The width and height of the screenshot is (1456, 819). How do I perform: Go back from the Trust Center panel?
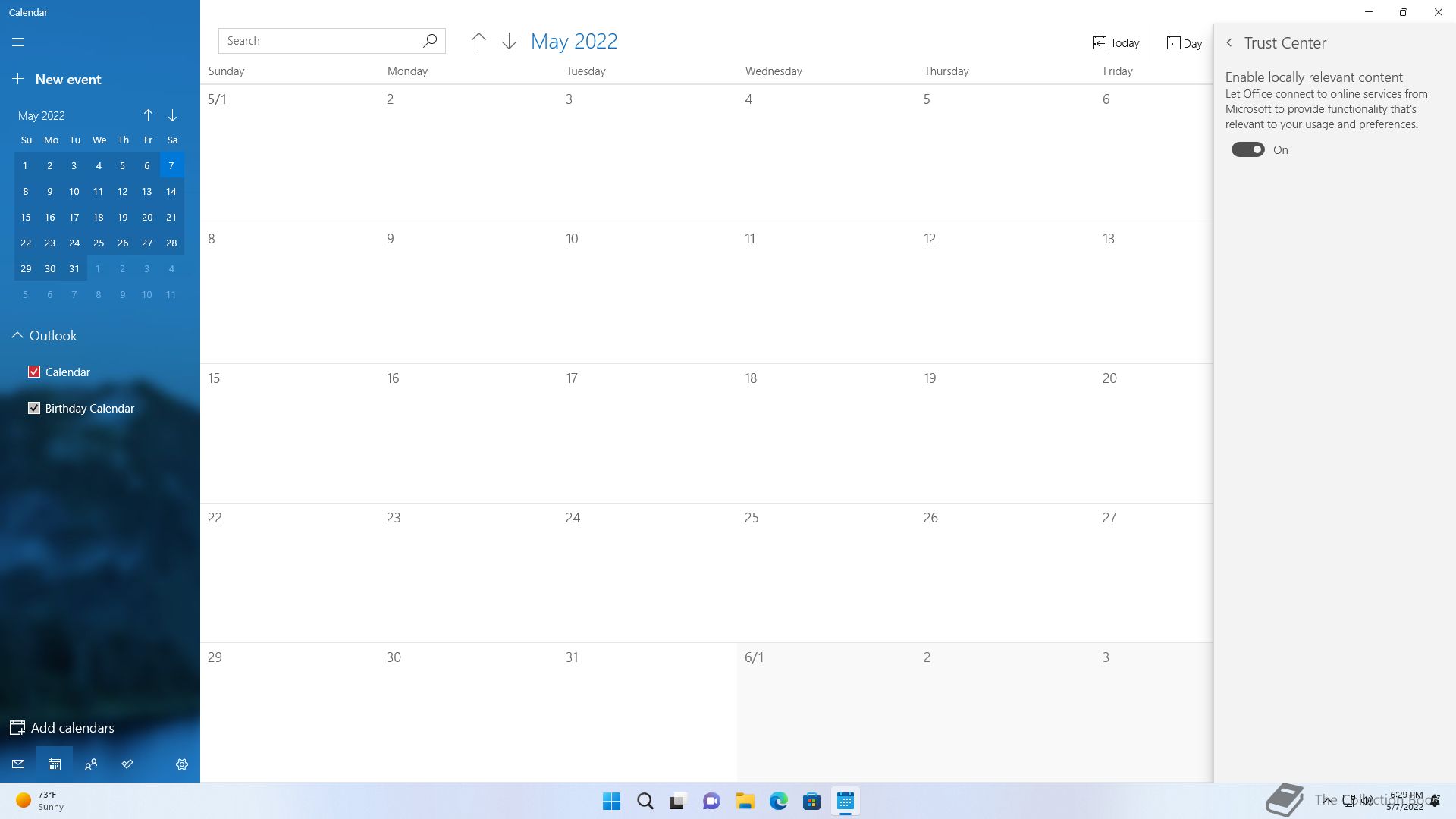pos(1229,43)
